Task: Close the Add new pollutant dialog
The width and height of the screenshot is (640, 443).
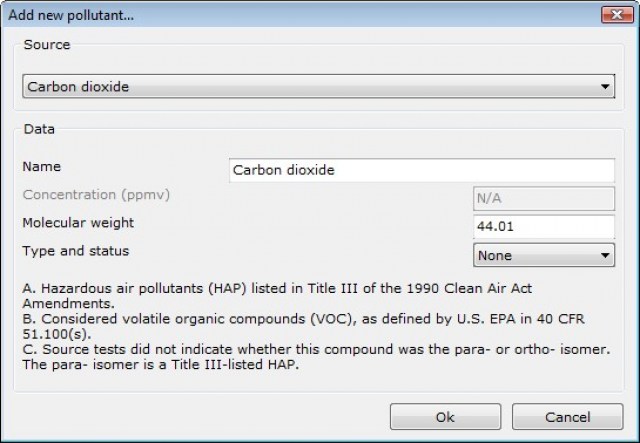Action: coord(614,15)
